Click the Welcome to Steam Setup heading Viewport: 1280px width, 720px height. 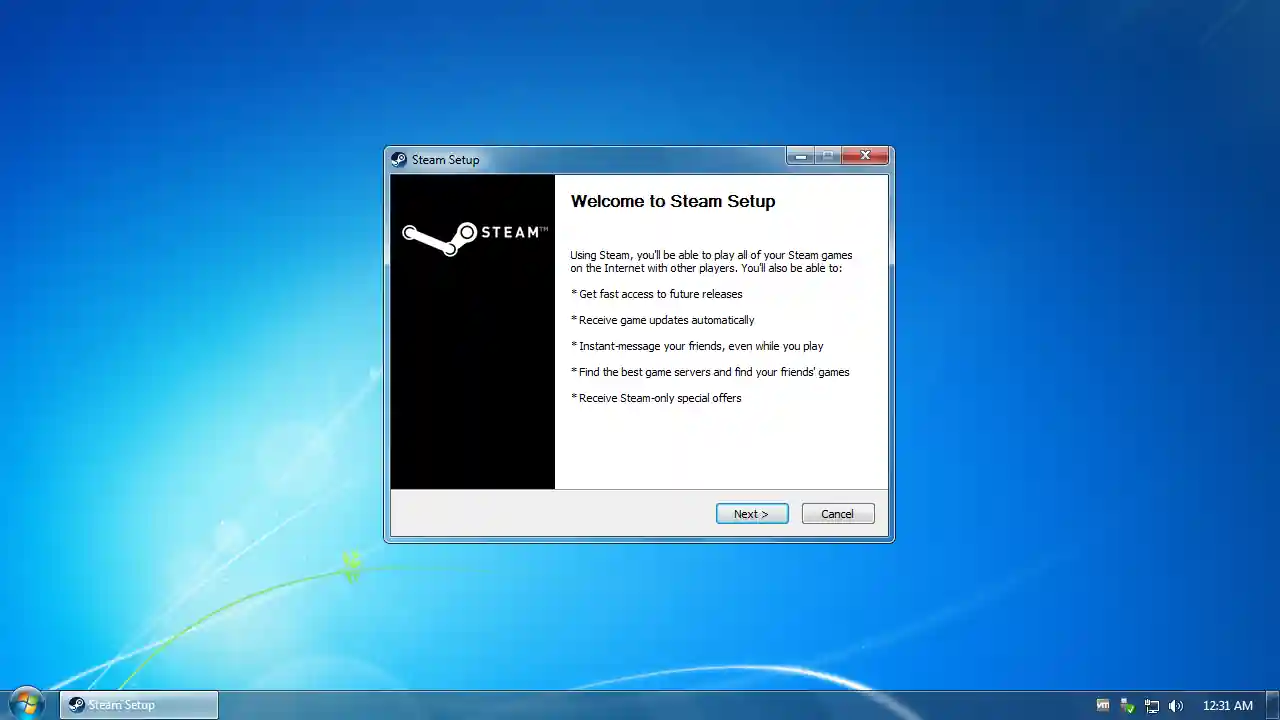[672, 201]
